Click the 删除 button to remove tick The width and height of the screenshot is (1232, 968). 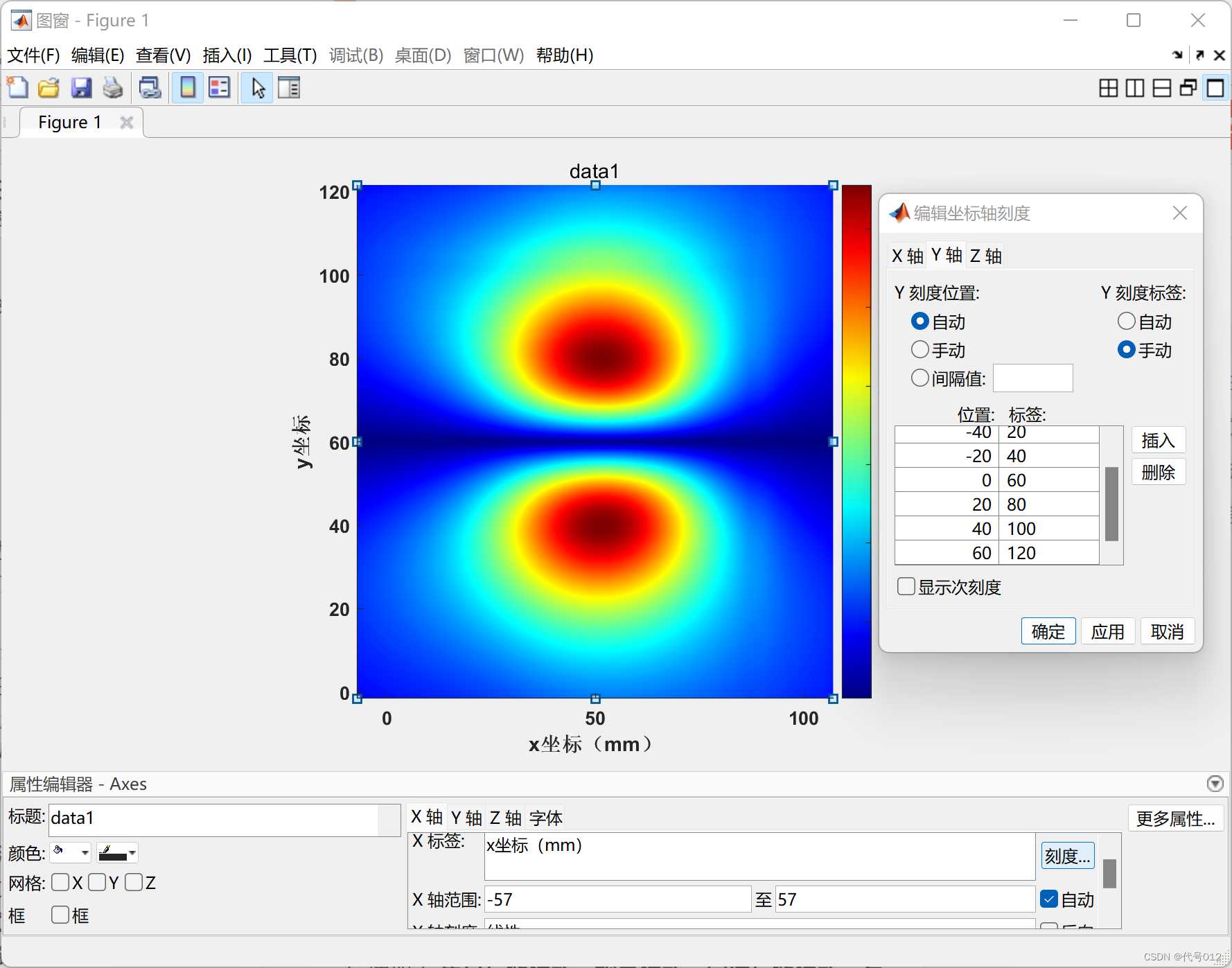(1159, 472)
